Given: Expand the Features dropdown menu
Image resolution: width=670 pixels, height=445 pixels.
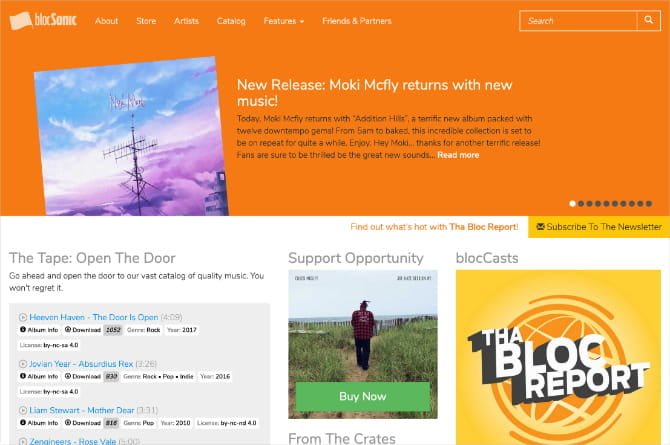Looking at the screenshot, I should click(x=284, y=21).
